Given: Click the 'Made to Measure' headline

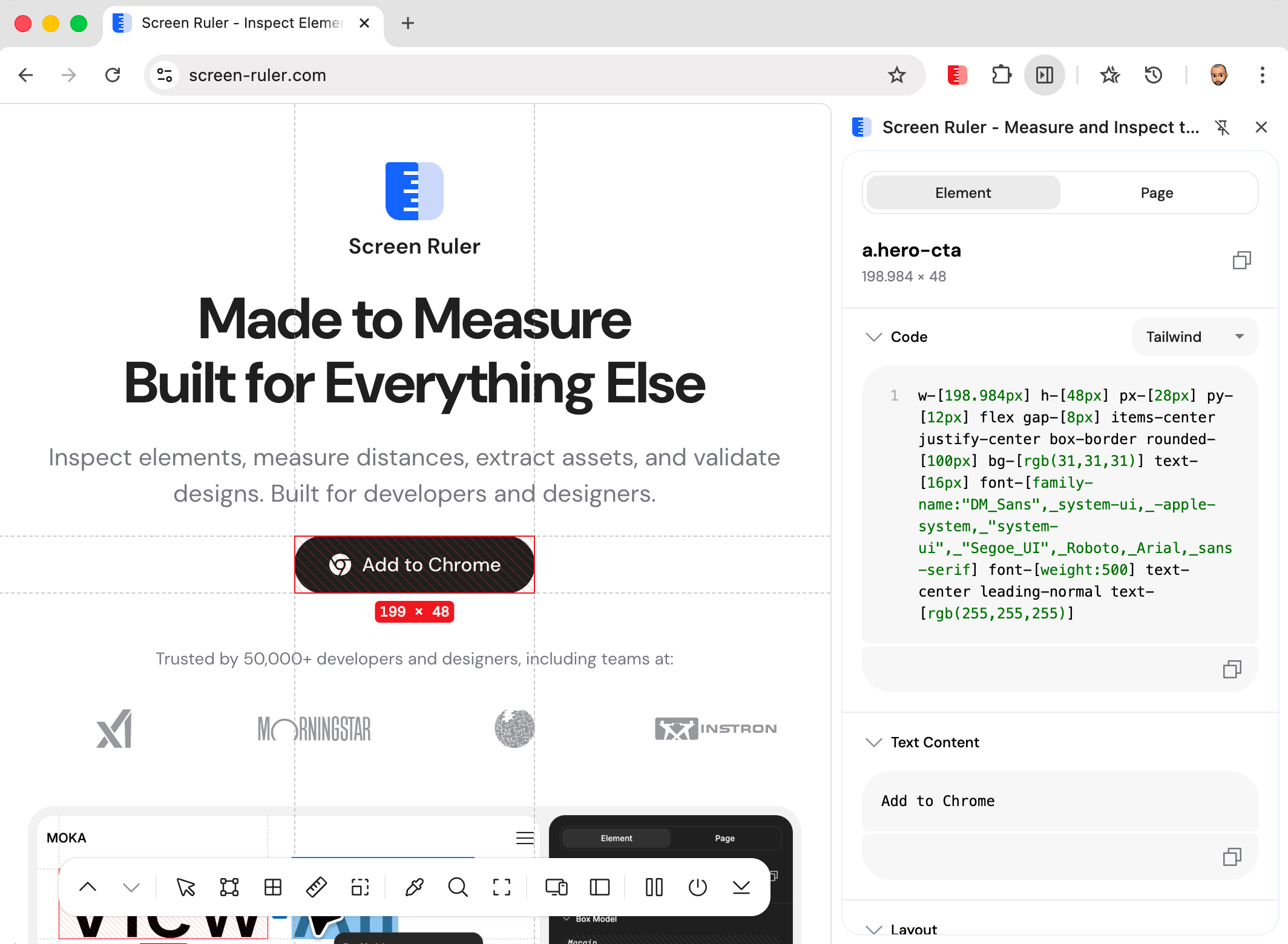Looking at the screenshot, I should tap(415, 319).
